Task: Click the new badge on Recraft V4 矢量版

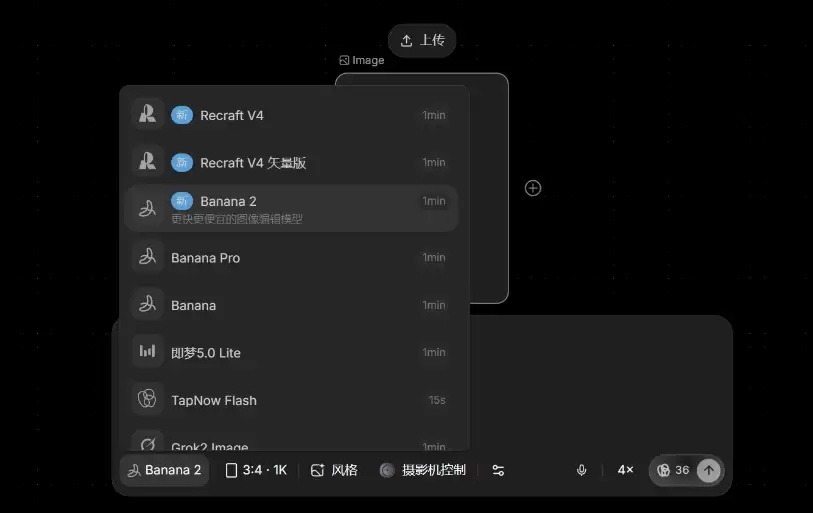Action: coord(181,162)
